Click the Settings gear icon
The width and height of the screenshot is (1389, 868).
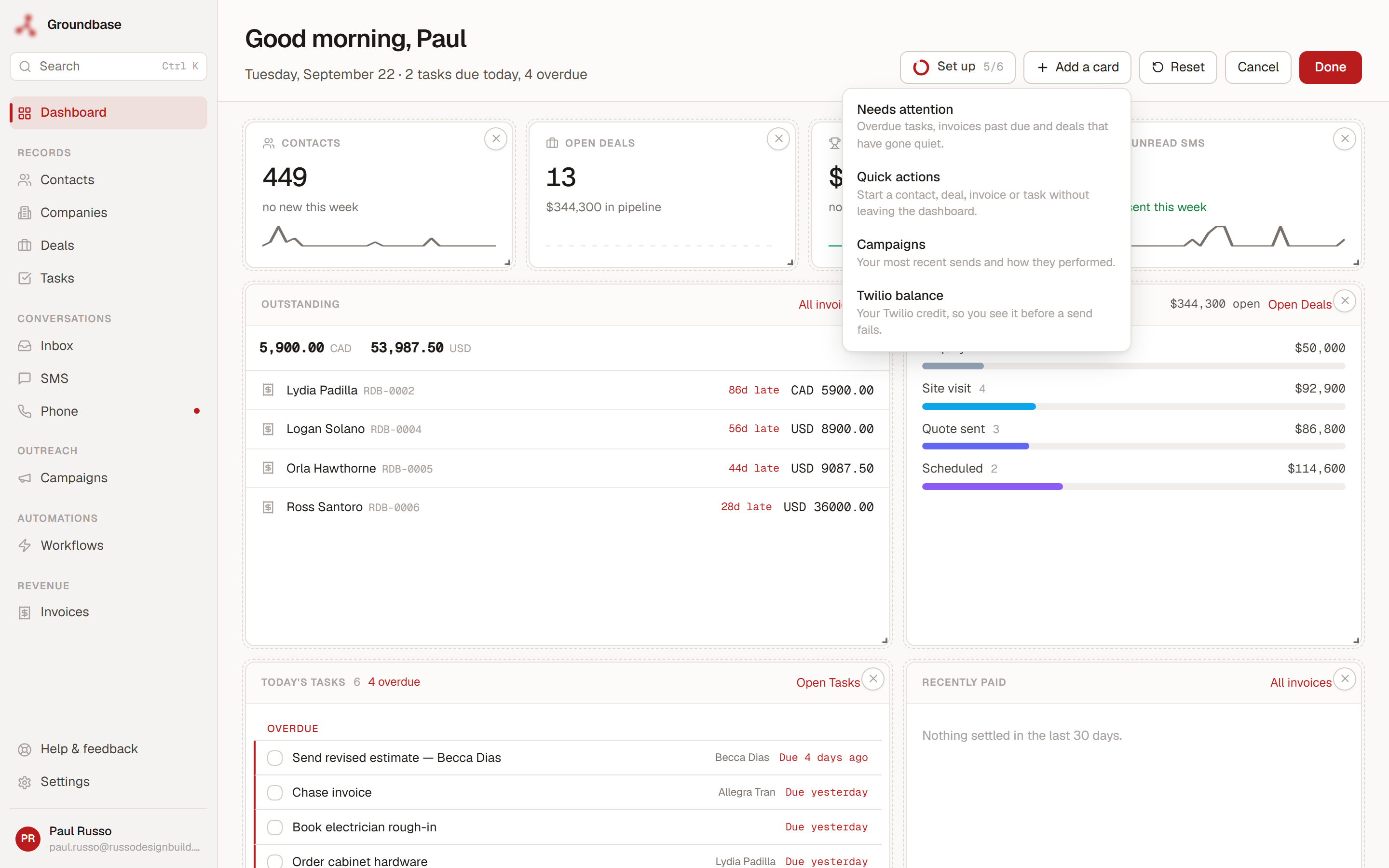pyautogui.click(x=25, y=782)
